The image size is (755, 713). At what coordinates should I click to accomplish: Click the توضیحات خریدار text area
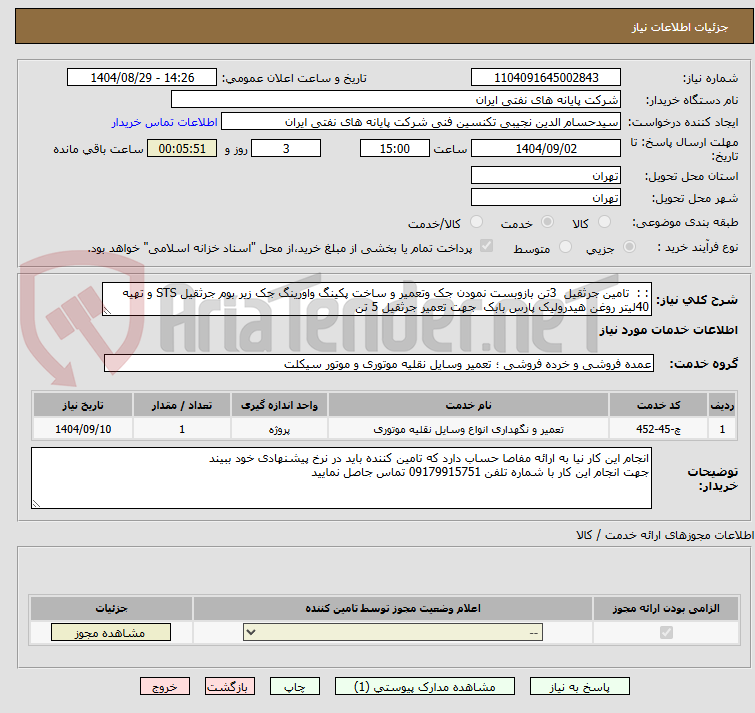(x=341, y=478)
